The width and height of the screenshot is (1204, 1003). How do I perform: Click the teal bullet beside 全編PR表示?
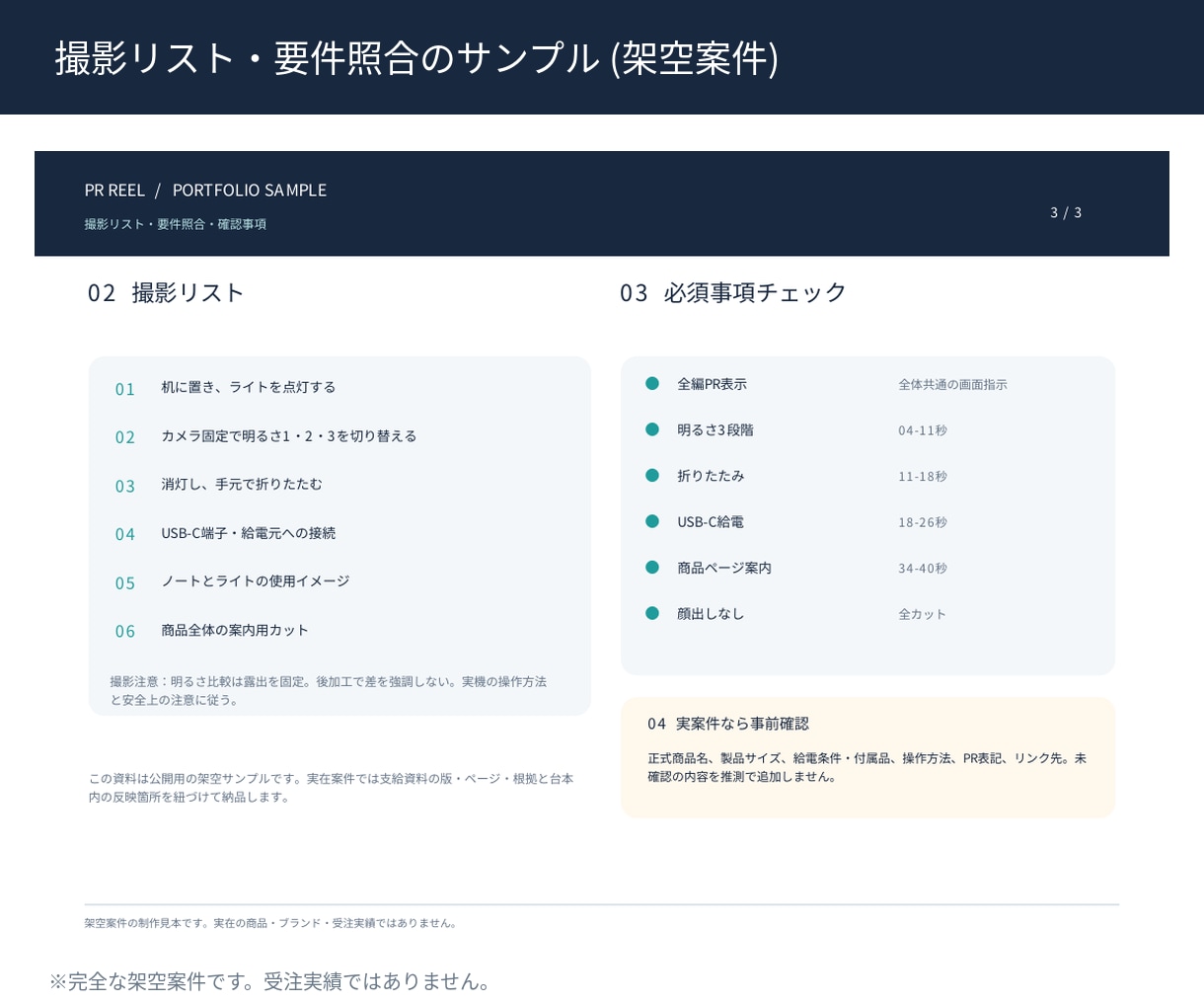pos(652,383)
